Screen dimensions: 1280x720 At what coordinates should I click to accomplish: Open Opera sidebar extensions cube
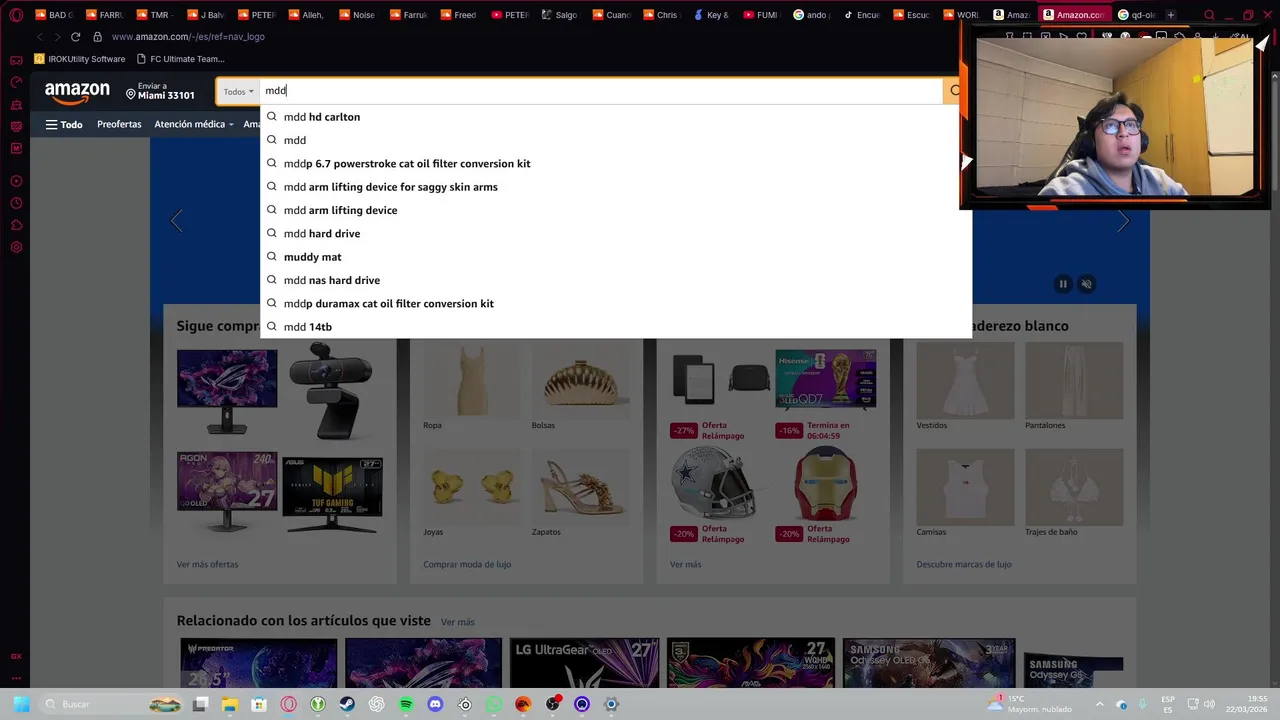pyautogui.click(x=16, y=225)
